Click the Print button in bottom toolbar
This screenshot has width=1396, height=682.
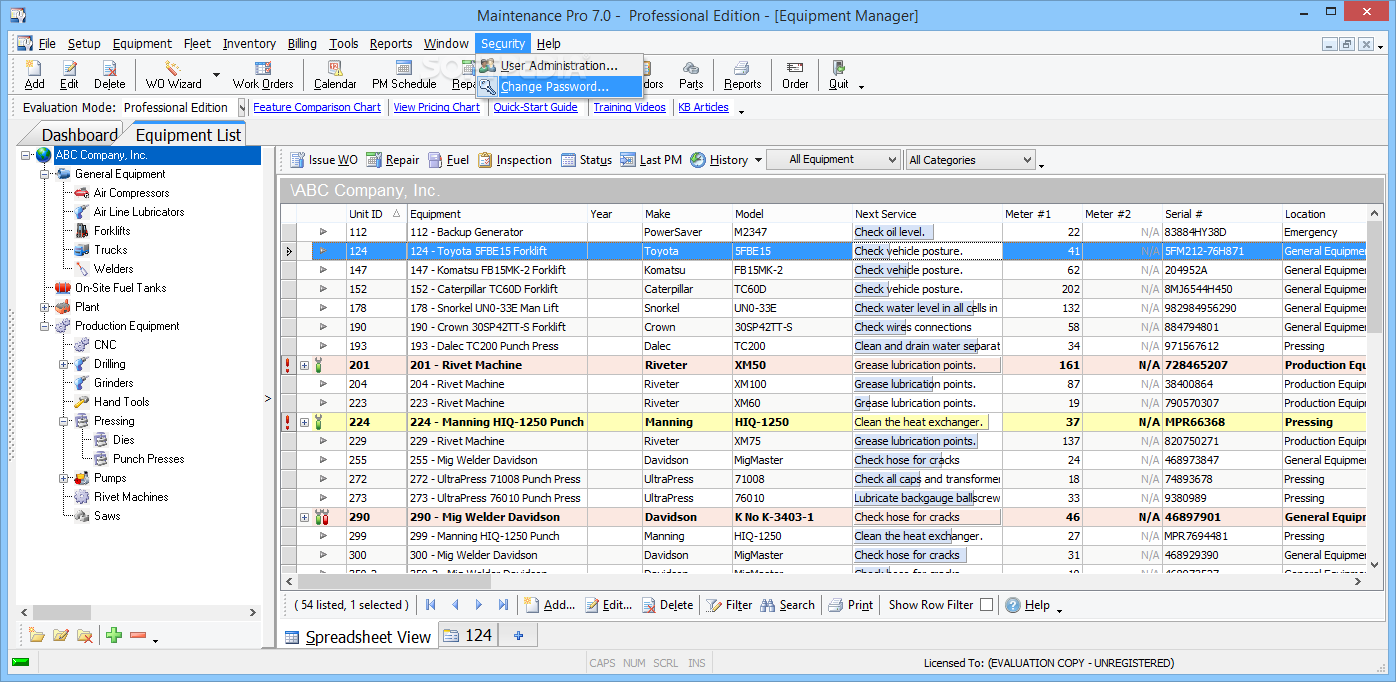click(850, 605)
